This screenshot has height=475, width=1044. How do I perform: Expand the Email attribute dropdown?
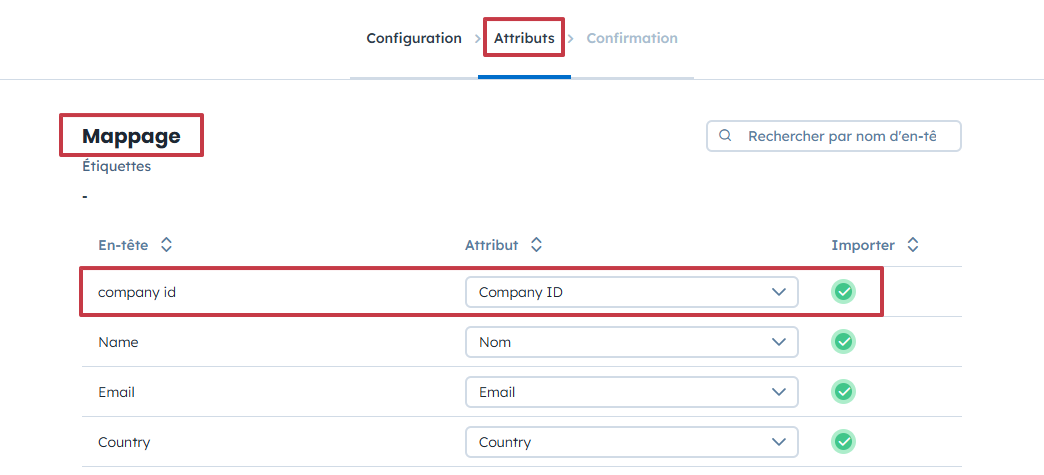(631, 392)
